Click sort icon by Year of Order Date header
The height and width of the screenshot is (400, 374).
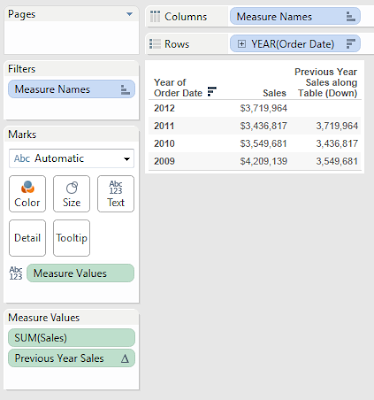[x=212, y=91]
